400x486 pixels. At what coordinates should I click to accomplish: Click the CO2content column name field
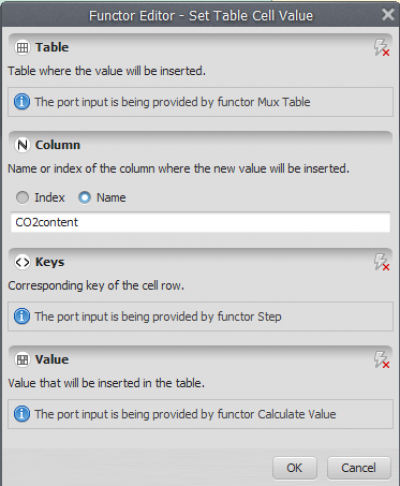[x=200, y=222]
